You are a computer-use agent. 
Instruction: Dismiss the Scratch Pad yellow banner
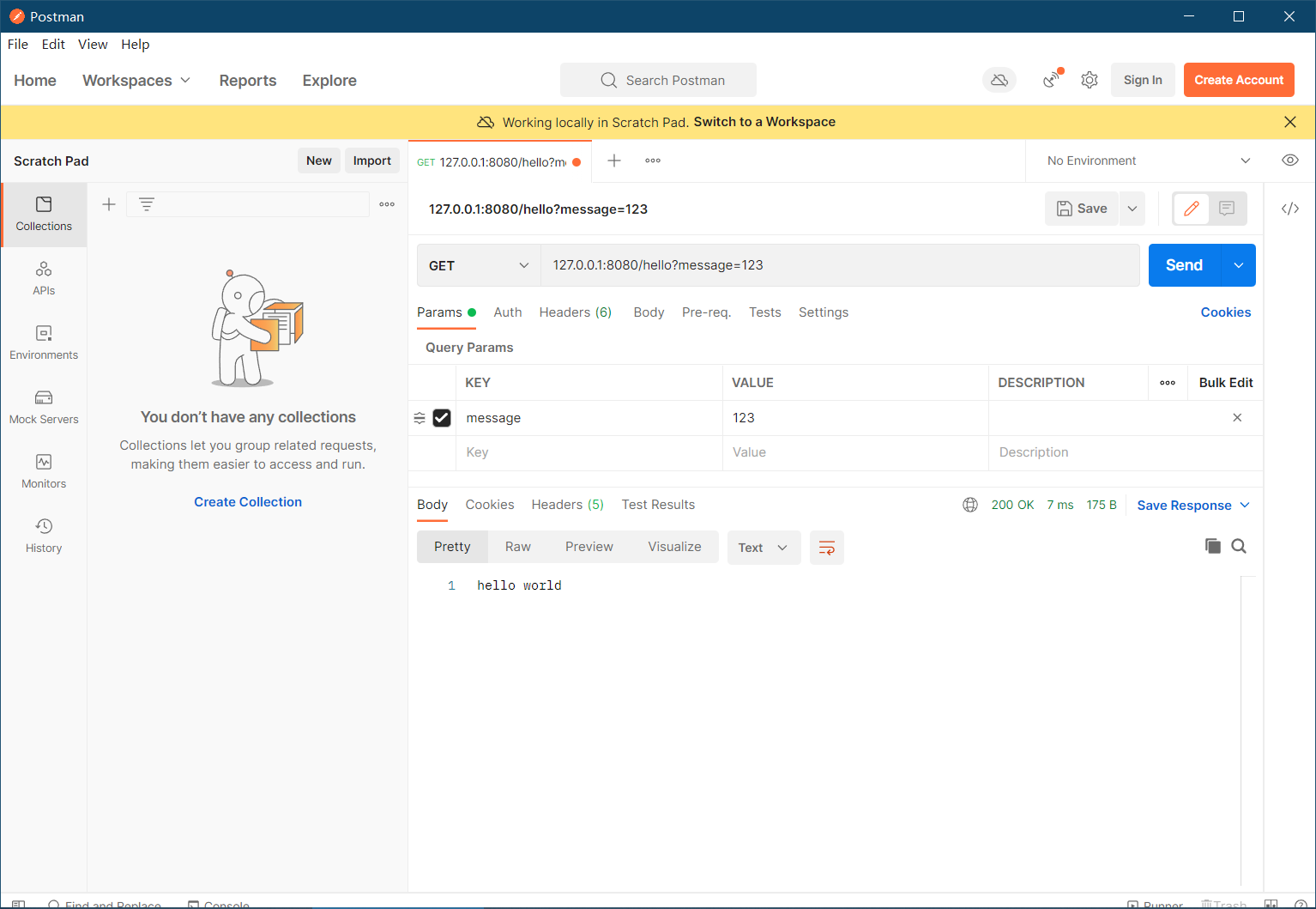point(1290,122)
